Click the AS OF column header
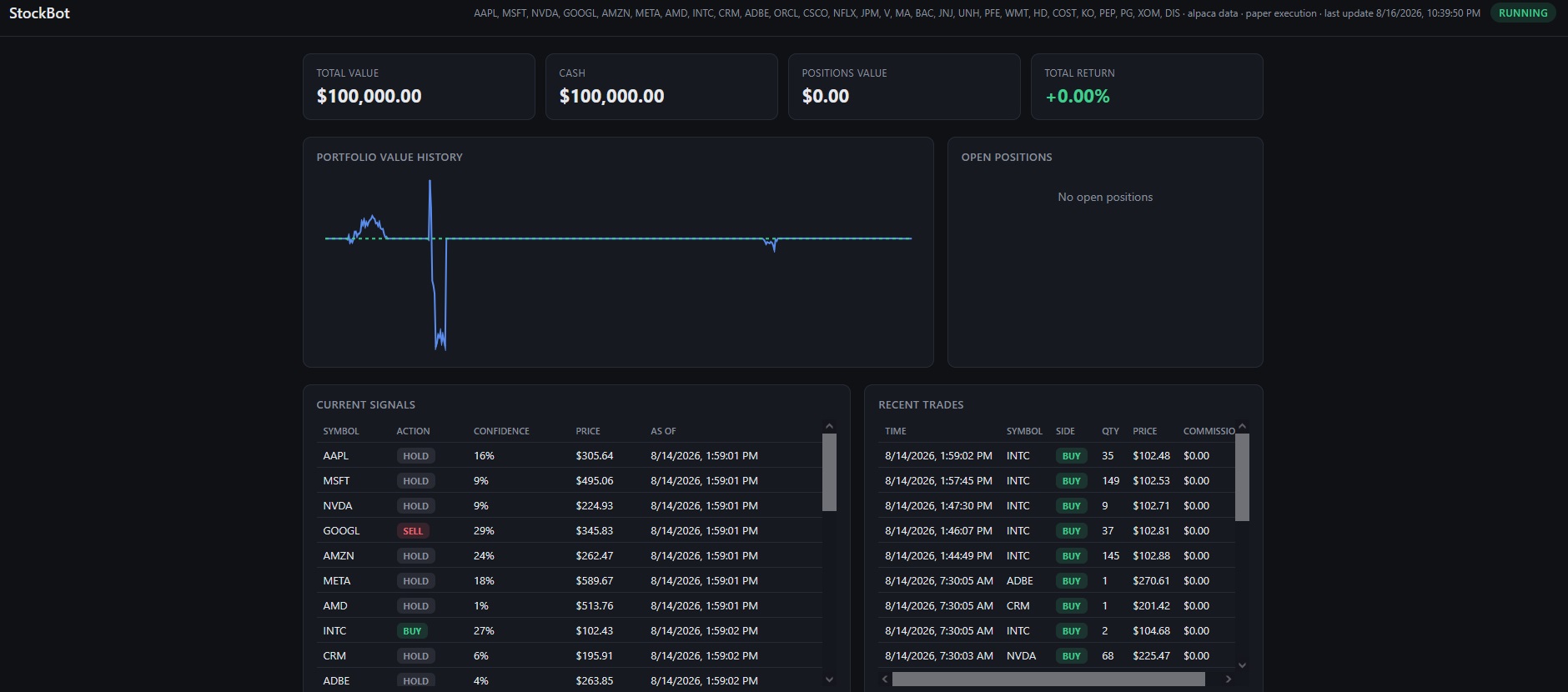Image resolution: width=1568 pixels, height=692 pixels. click(663, 431)
